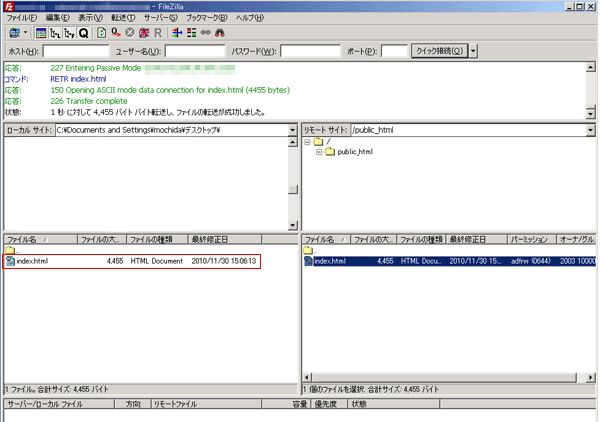Open 表示(V) menu

tap(91, 18)
